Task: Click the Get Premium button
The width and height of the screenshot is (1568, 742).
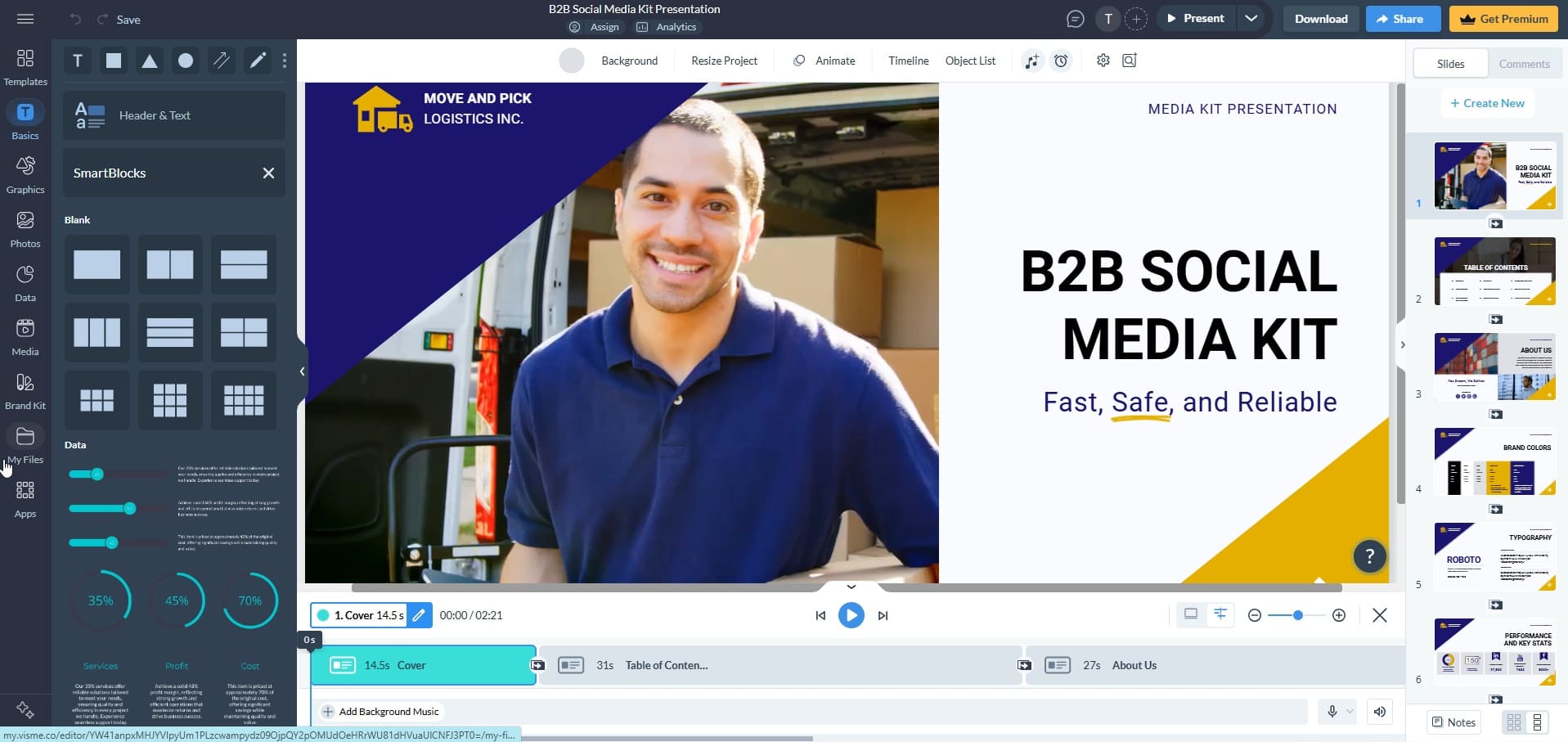Action: pyautogui.click(x=1504, y=19)
